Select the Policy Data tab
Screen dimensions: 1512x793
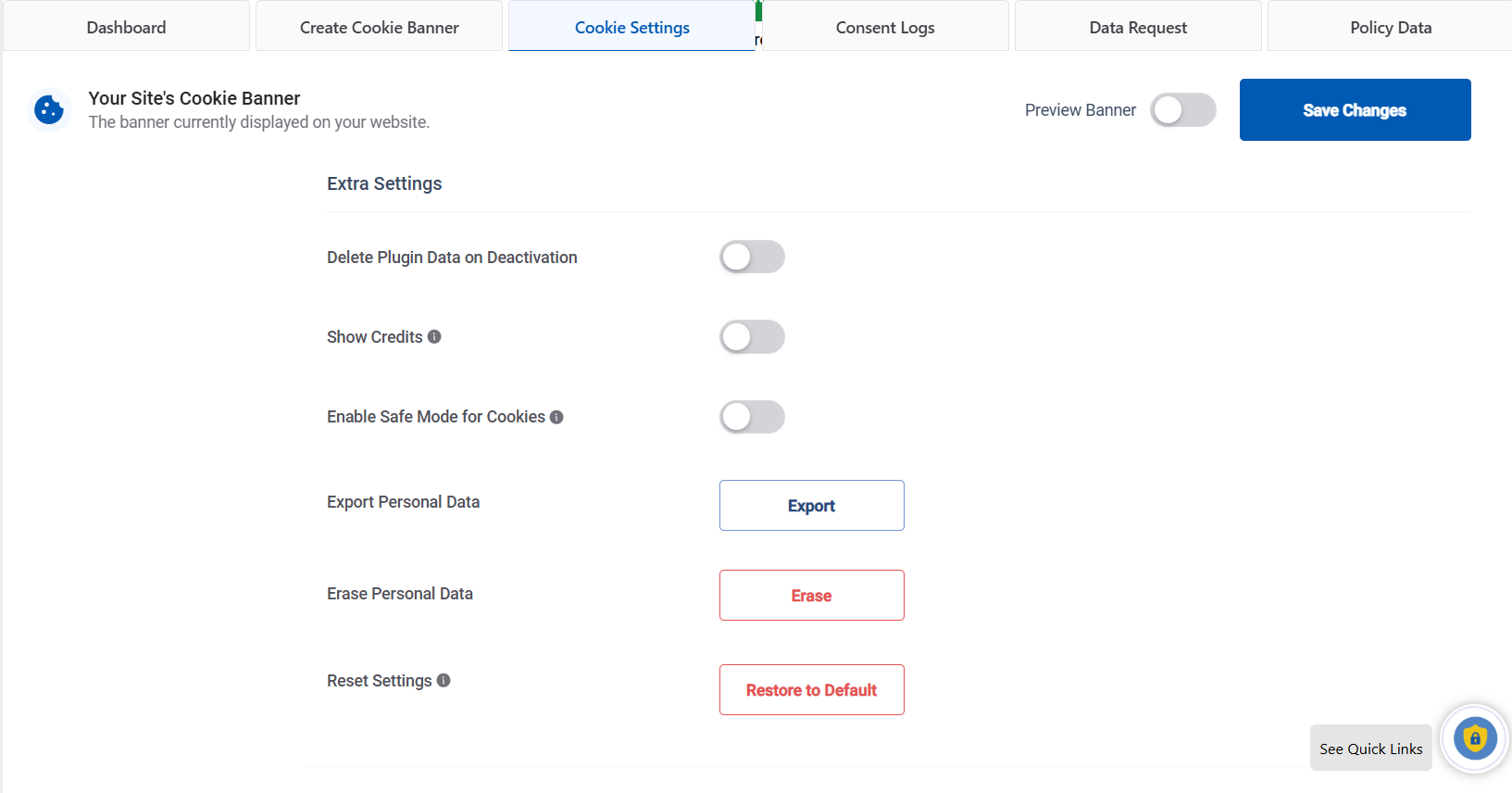pyautogui.click(x=1390, y=28)
